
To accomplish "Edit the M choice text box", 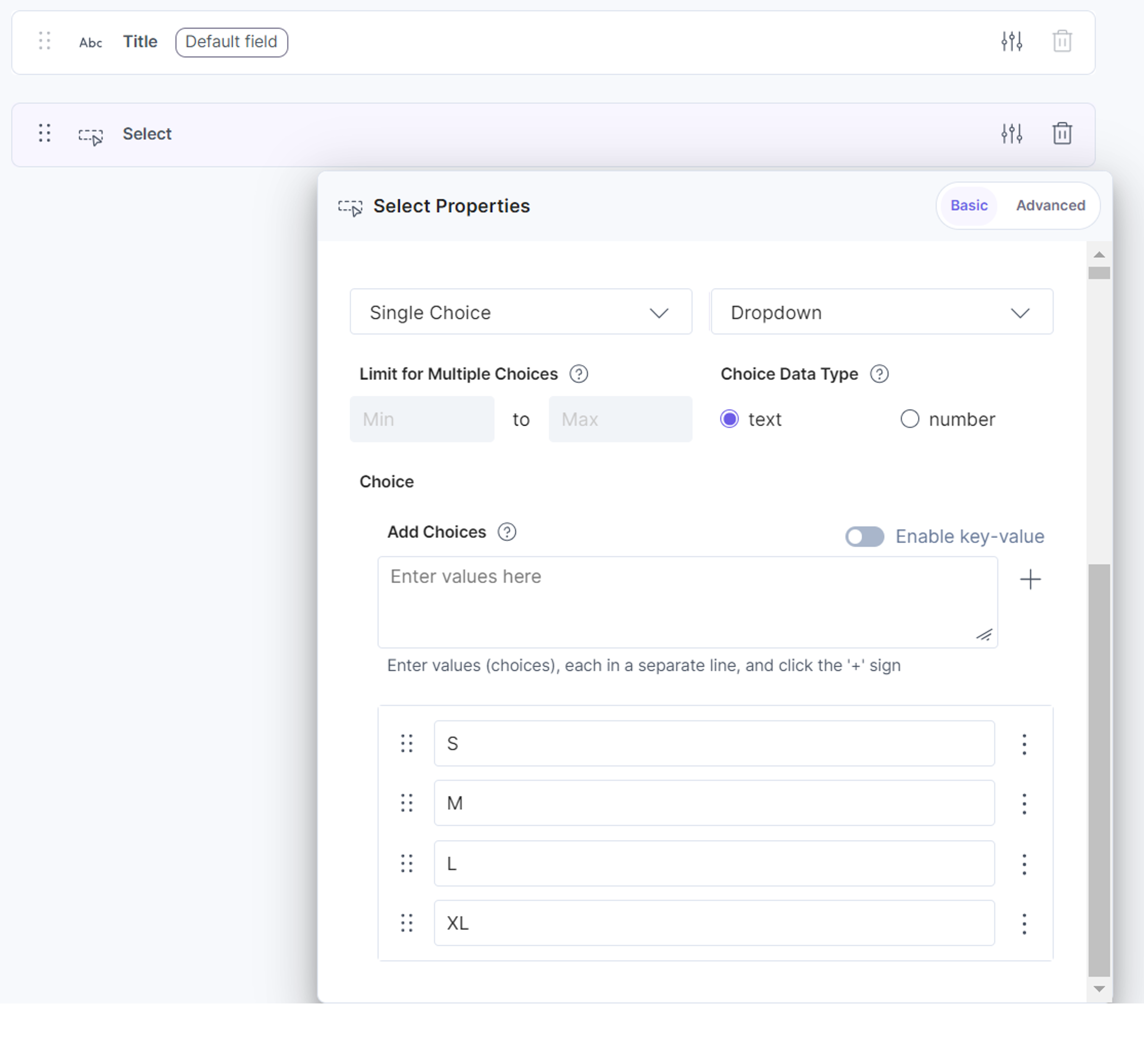I will 714,803.
